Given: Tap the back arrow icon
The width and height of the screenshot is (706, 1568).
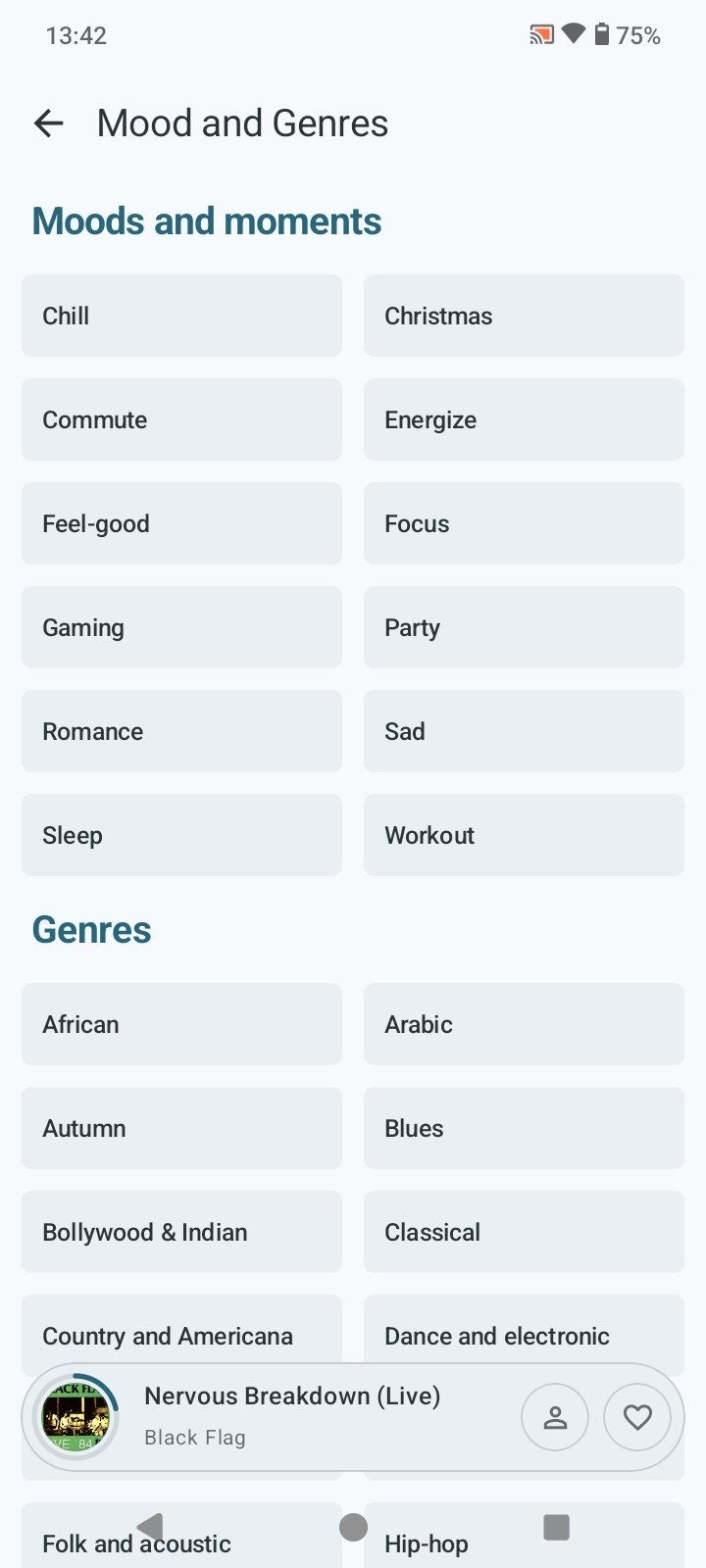Looking at the screenshot, I should tap(48, 123).
